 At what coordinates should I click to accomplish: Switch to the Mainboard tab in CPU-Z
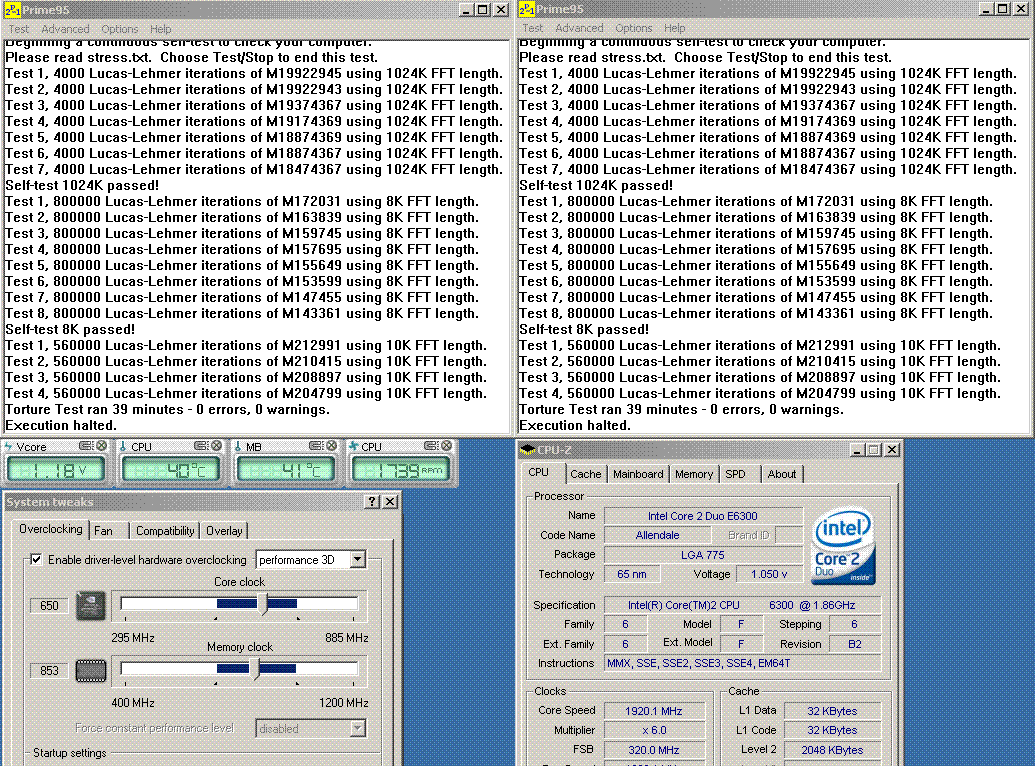(x=638, y=474)
